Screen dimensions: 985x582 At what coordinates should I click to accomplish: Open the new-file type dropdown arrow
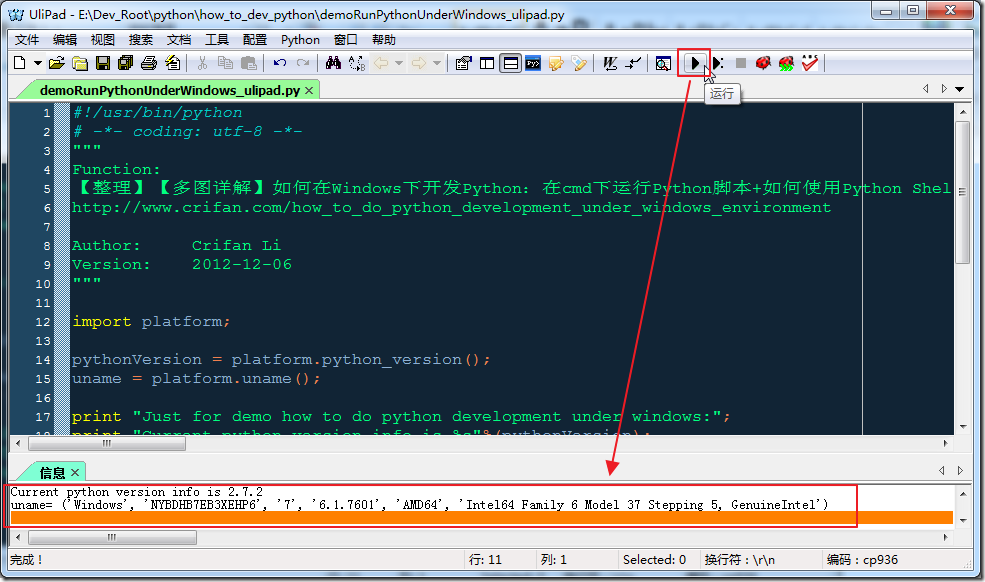pyautogui.click(x=38, y=63)
